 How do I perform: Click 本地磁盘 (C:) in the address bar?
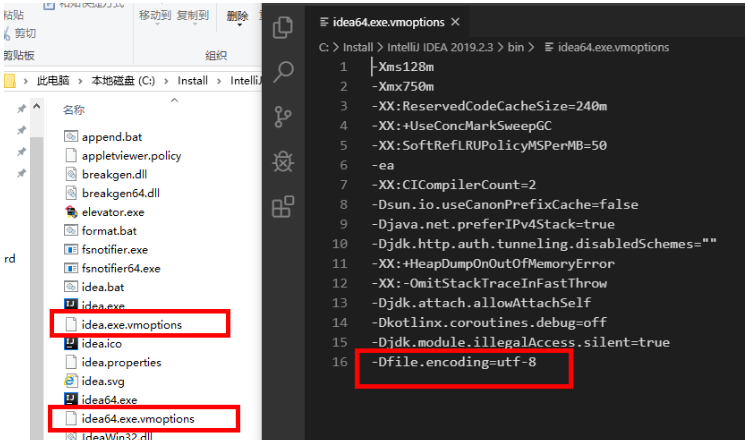click(x=123, y=81)
